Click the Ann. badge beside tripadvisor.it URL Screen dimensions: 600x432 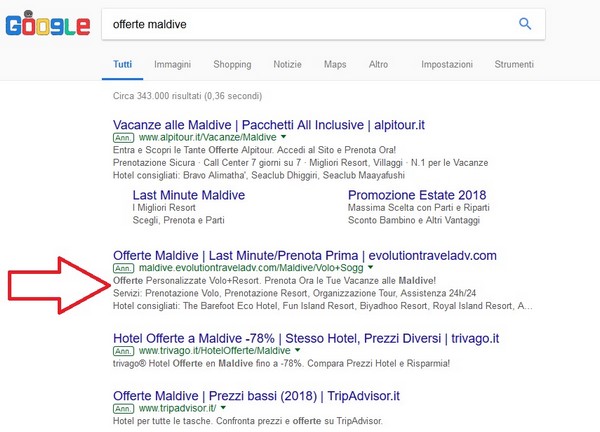pyautogui.click(x=124, y=408)
